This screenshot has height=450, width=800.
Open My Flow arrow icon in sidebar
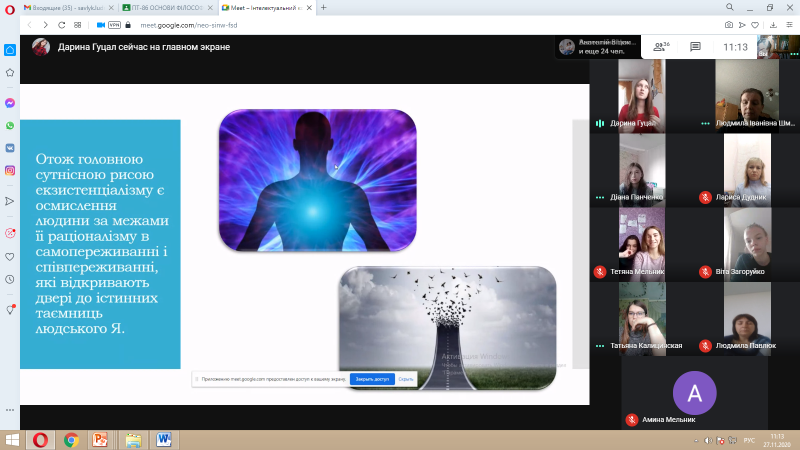point(10,202)
